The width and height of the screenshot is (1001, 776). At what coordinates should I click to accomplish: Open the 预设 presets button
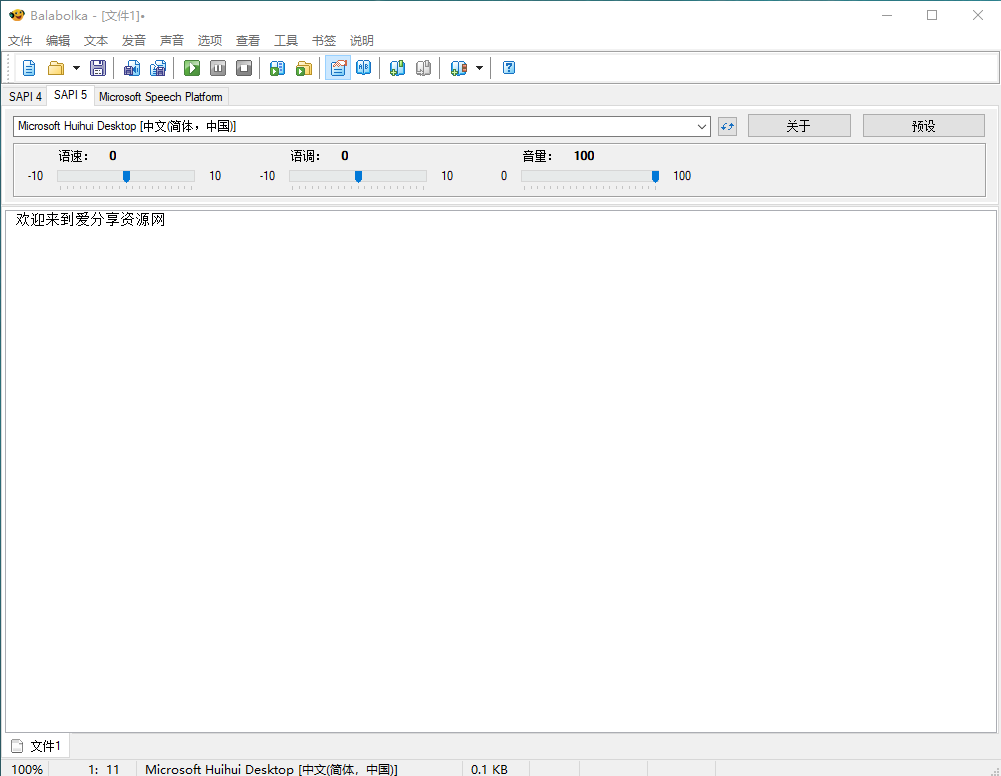[x=922, y=125]
